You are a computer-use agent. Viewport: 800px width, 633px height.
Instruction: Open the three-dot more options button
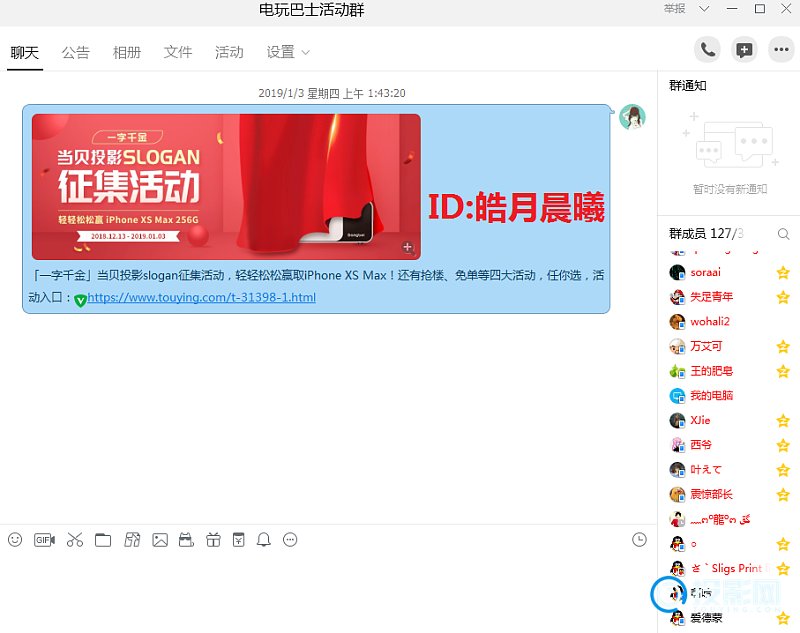(x=781, y=49)
